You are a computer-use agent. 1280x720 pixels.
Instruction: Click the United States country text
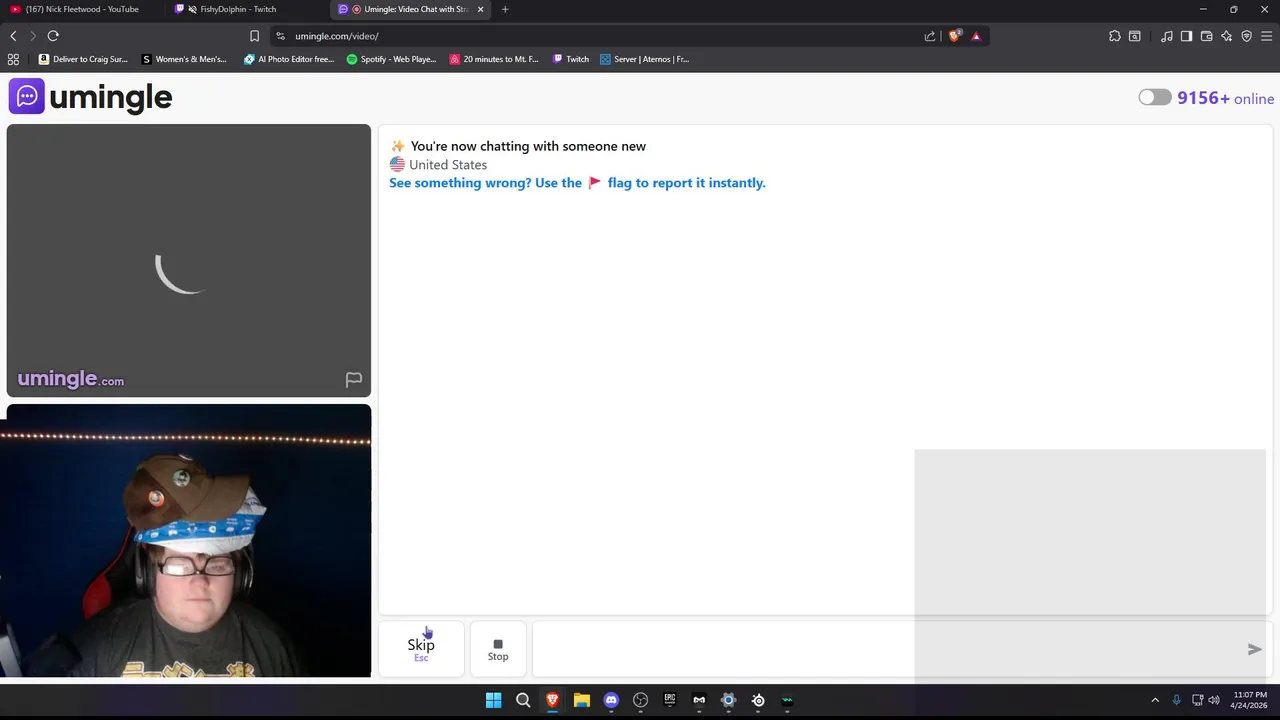tap(448, 164)
